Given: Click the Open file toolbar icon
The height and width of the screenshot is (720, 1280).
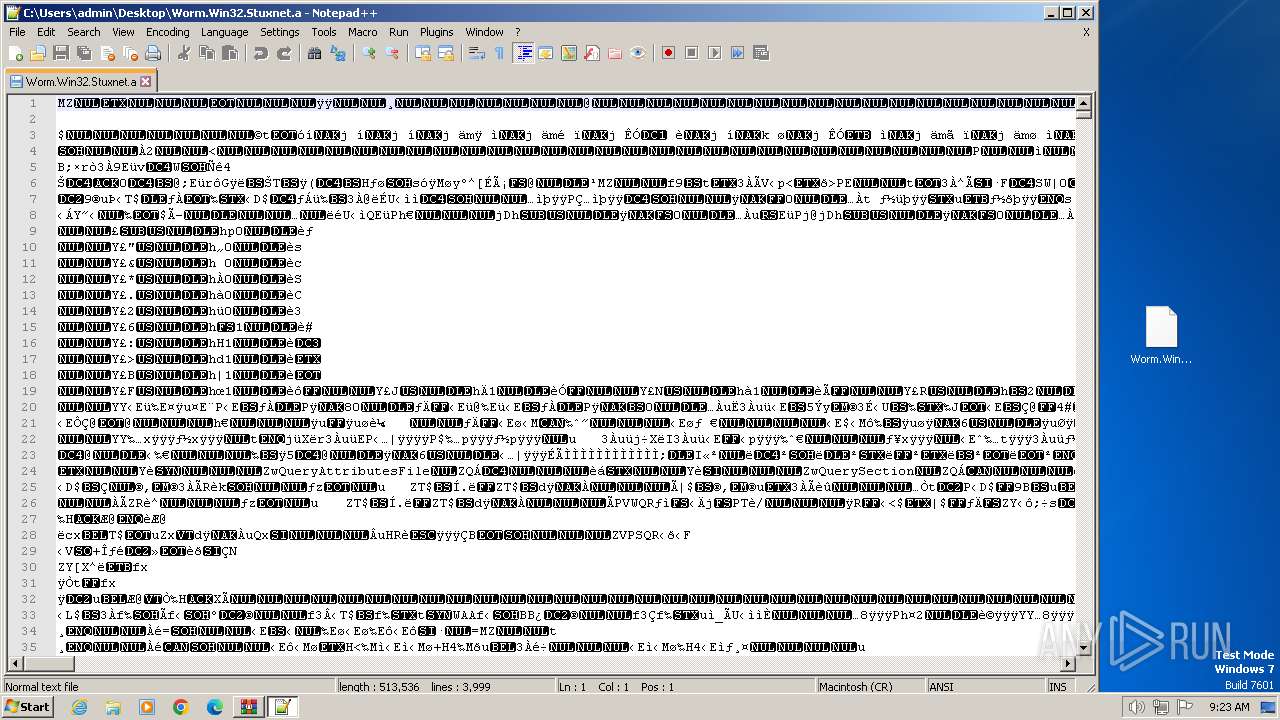Looking at the screenshot, I should 38,53.
